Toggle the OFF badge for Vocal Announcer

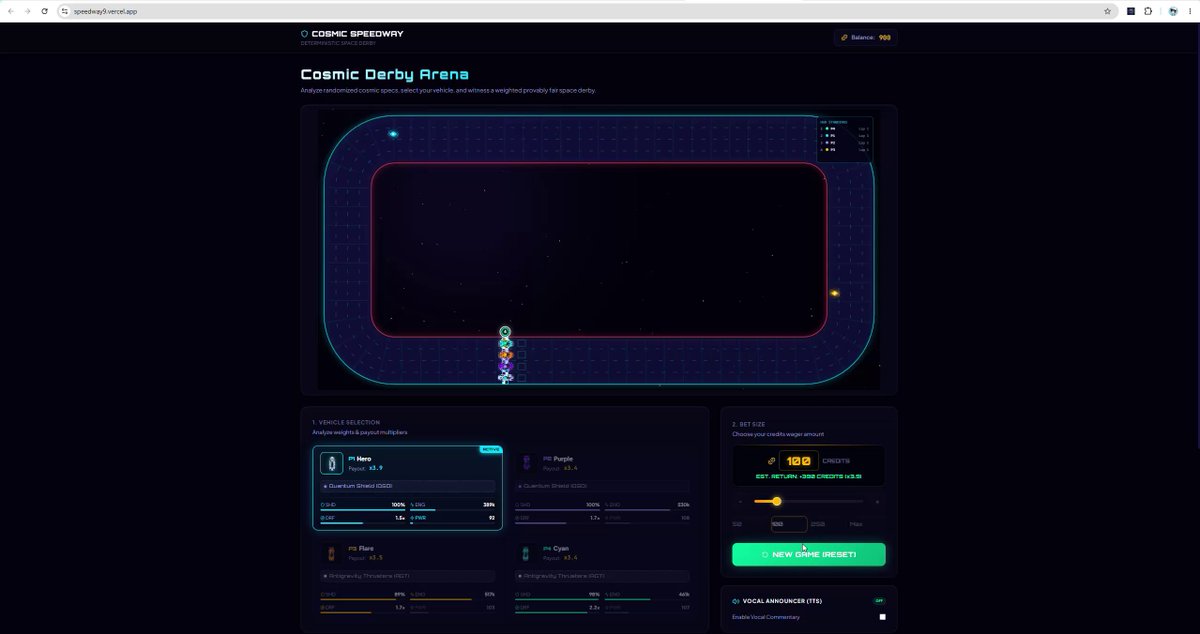click(880, 601)
